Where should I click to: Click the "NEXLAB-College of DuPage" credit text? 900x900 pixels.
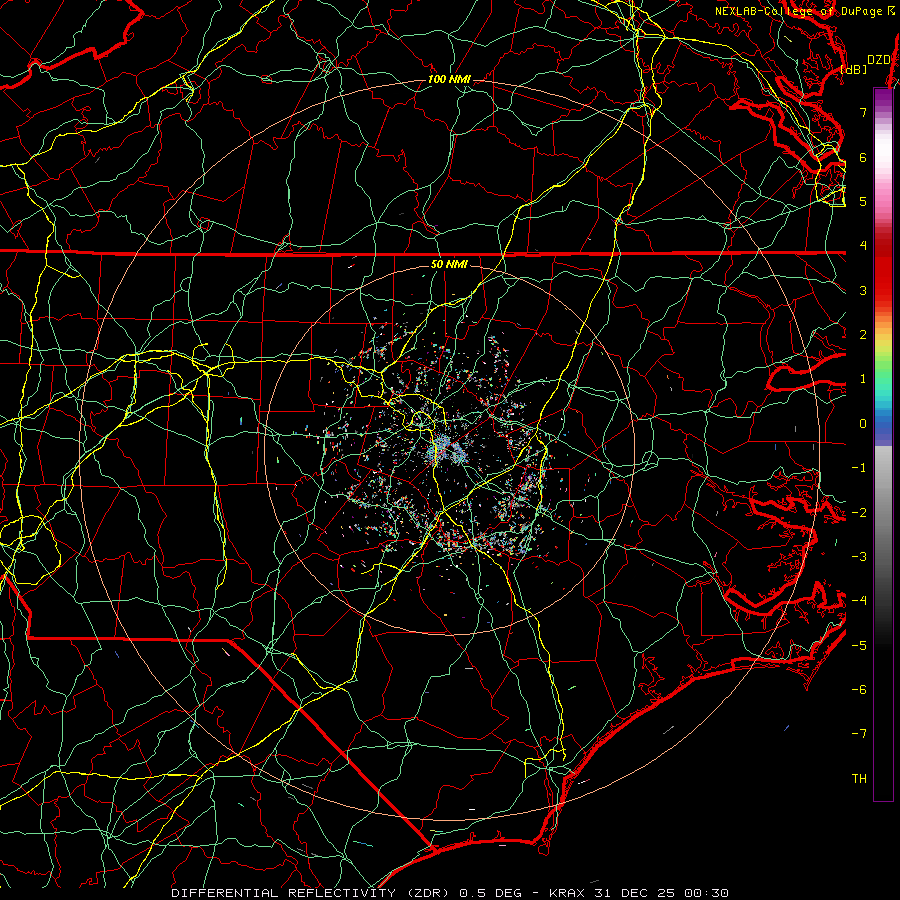point(798,11)
